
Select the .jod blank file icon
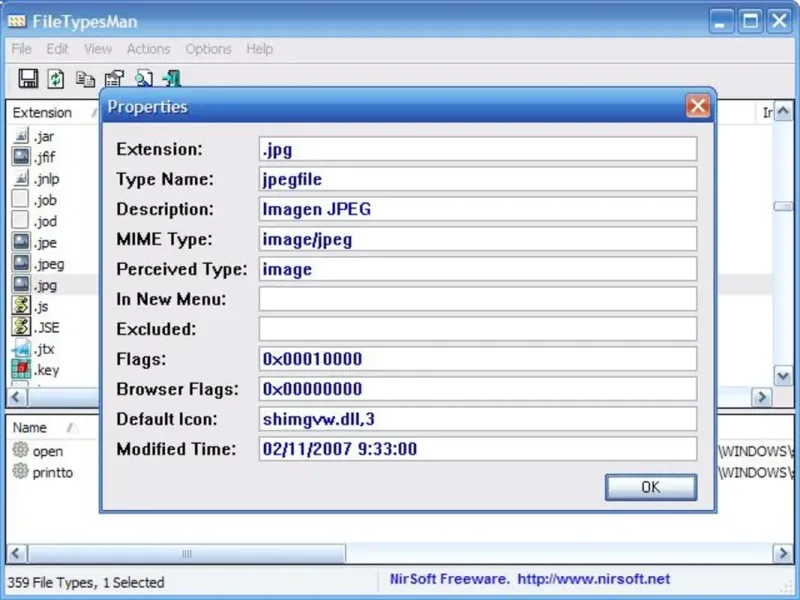(x=20, y=220)
